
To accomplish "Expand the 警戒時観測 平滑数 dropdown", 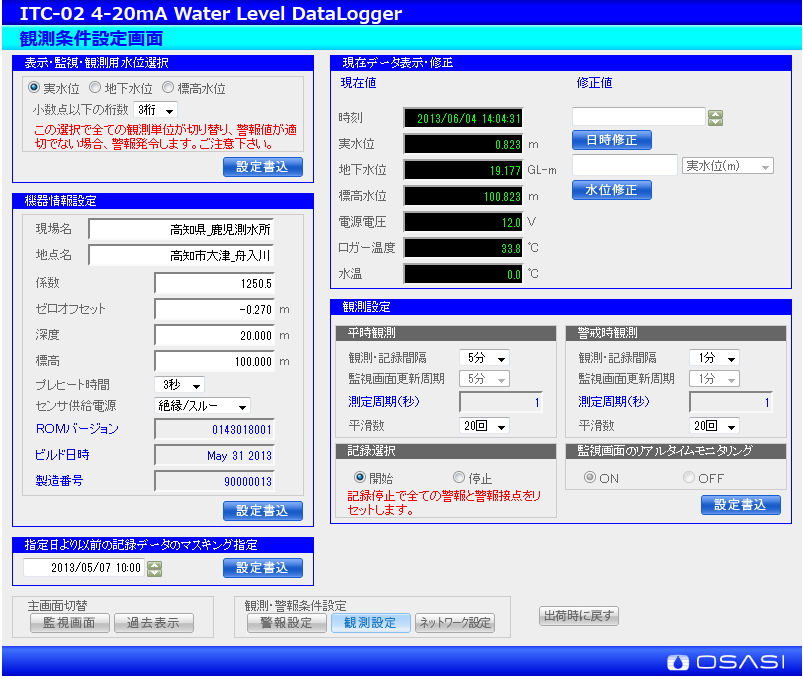I will coord(714,426).
